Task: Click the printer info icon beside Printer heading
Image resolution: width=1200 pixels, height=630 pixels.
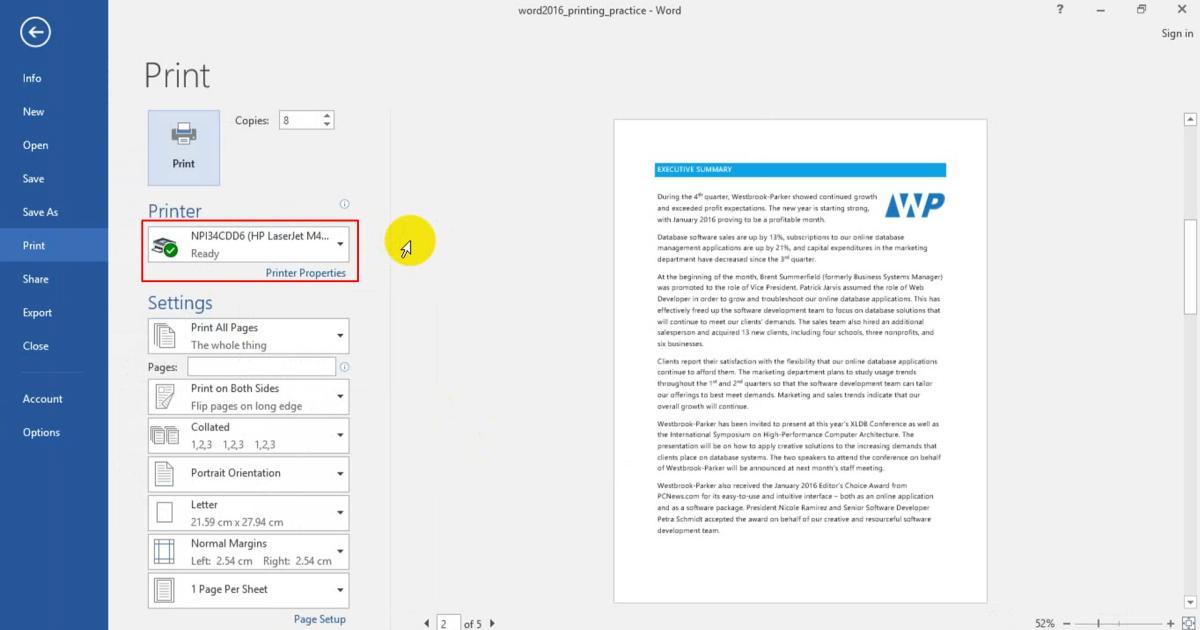Action: 344,204
